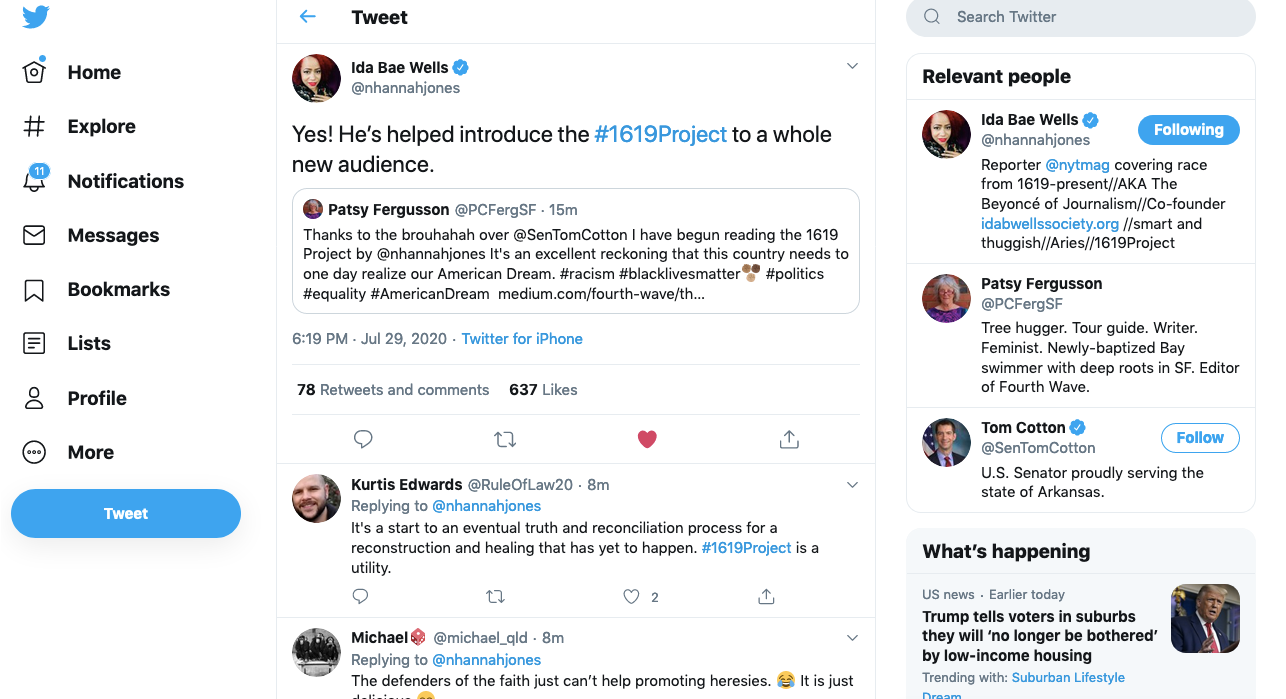This screenshot has height=699, width=1286.
Task: Reply to Ida Bae Wells' tweet
Action: tap(363, 439)
